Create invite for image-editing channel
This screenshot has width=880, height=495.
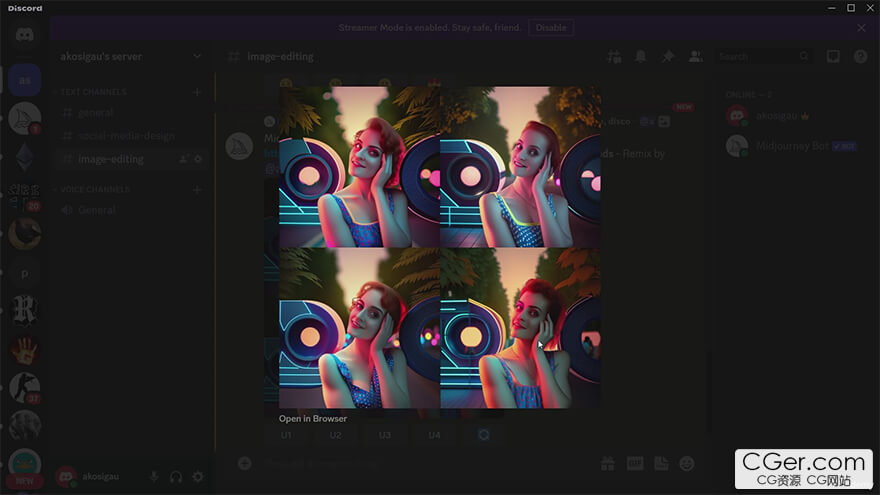(183, 159)
